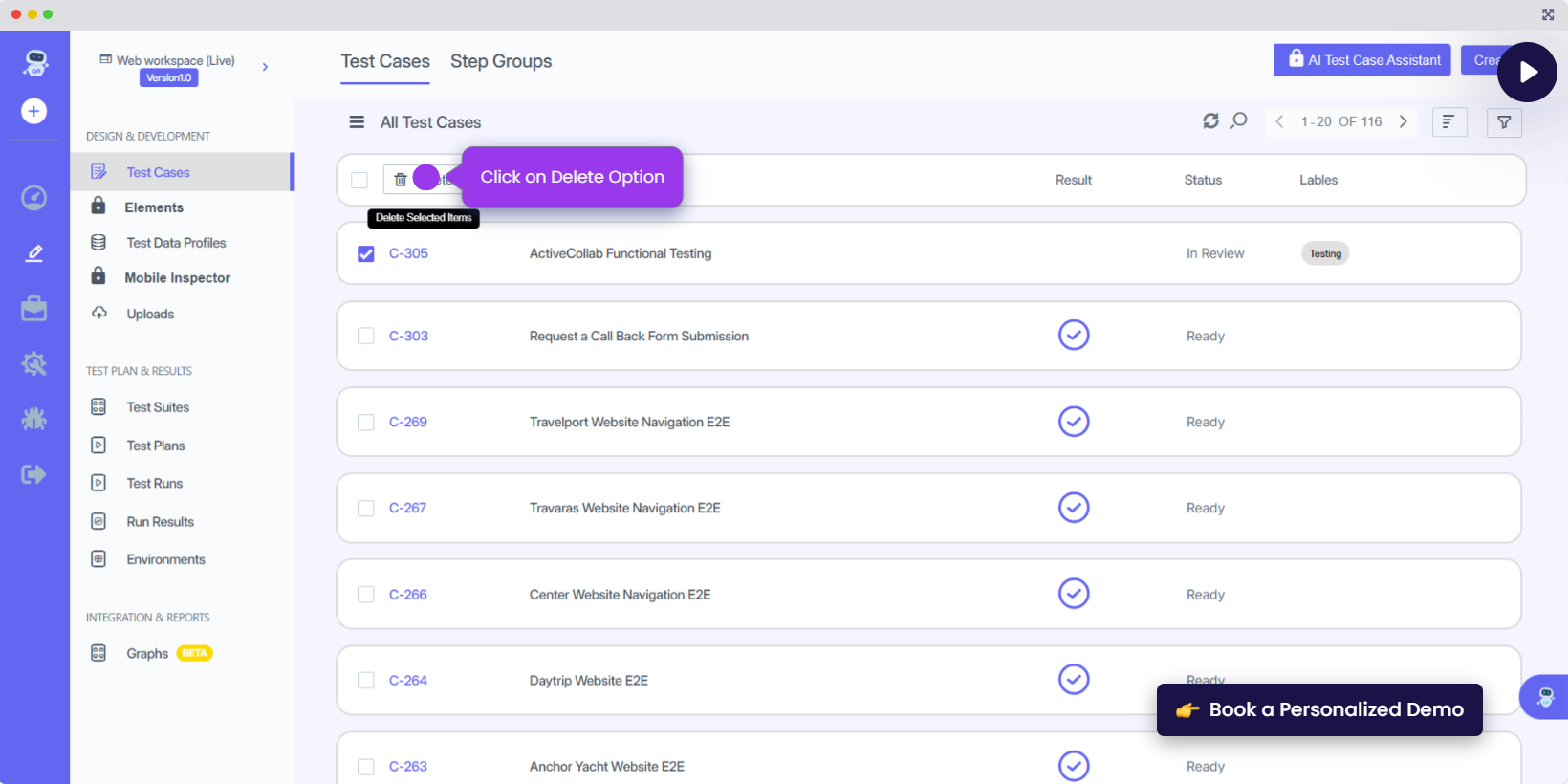Click the sort order icon

[x=1449, y=122]
